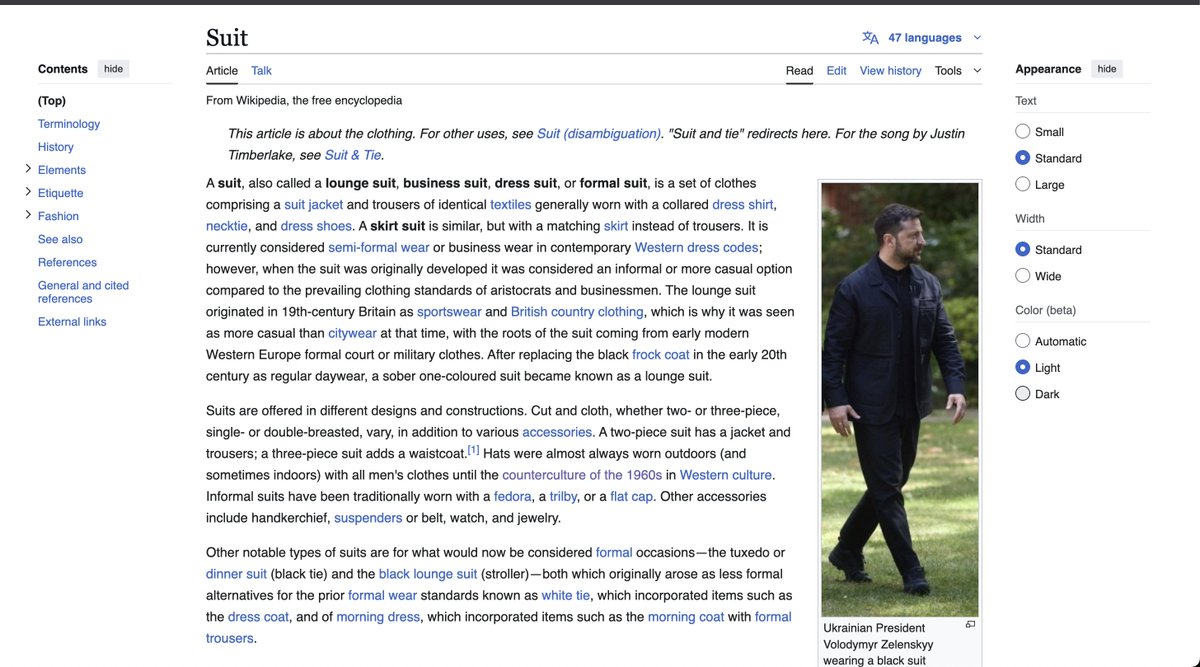Follow the suit jacket link
The image size is (1200, 667).
(313, 205)
